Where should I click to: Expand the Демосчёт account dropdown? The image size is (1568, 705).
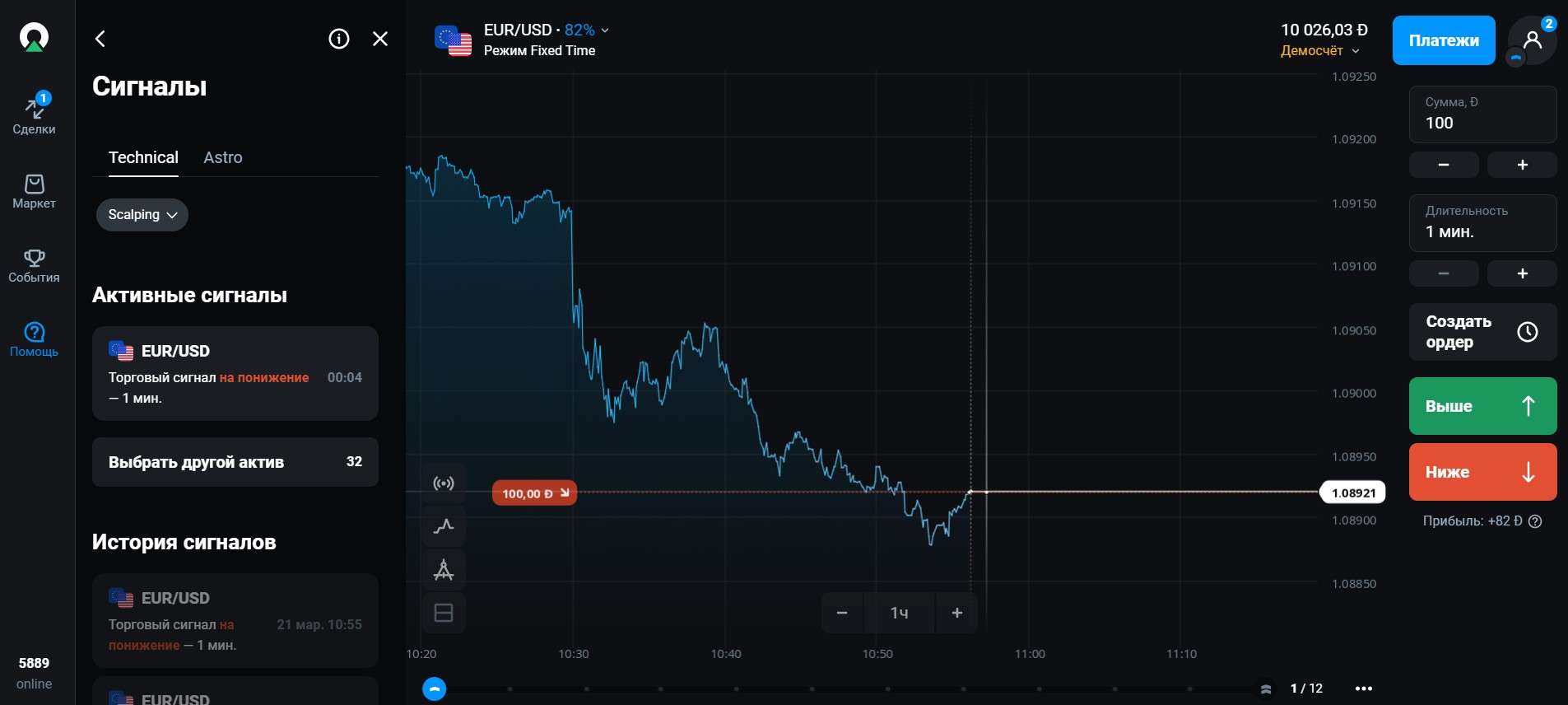point(1320,51)
